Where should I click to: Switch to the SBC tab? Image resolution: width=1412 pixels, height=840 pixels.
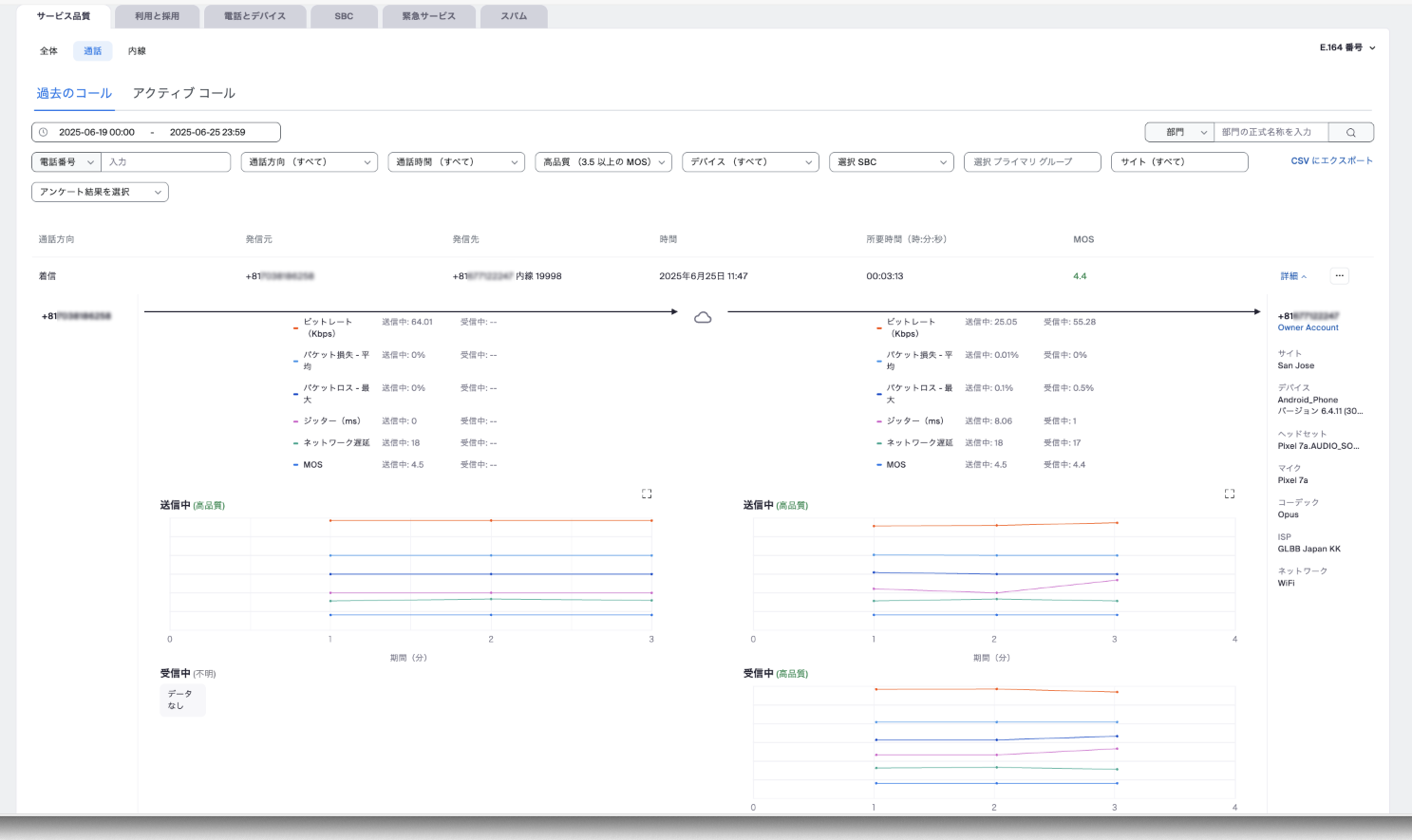coord(344,16)
